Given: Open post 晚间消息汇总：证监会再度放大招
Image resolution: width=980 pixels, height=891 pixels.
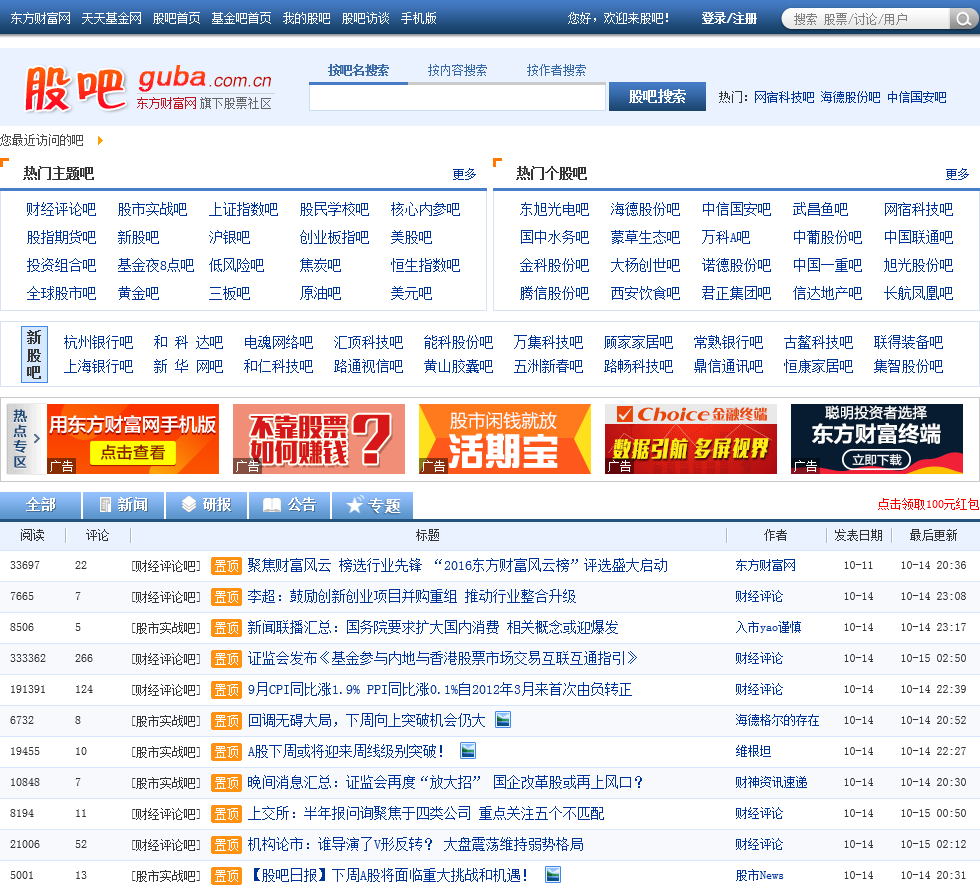Looking at the screenshot, I should pos(445,782).
